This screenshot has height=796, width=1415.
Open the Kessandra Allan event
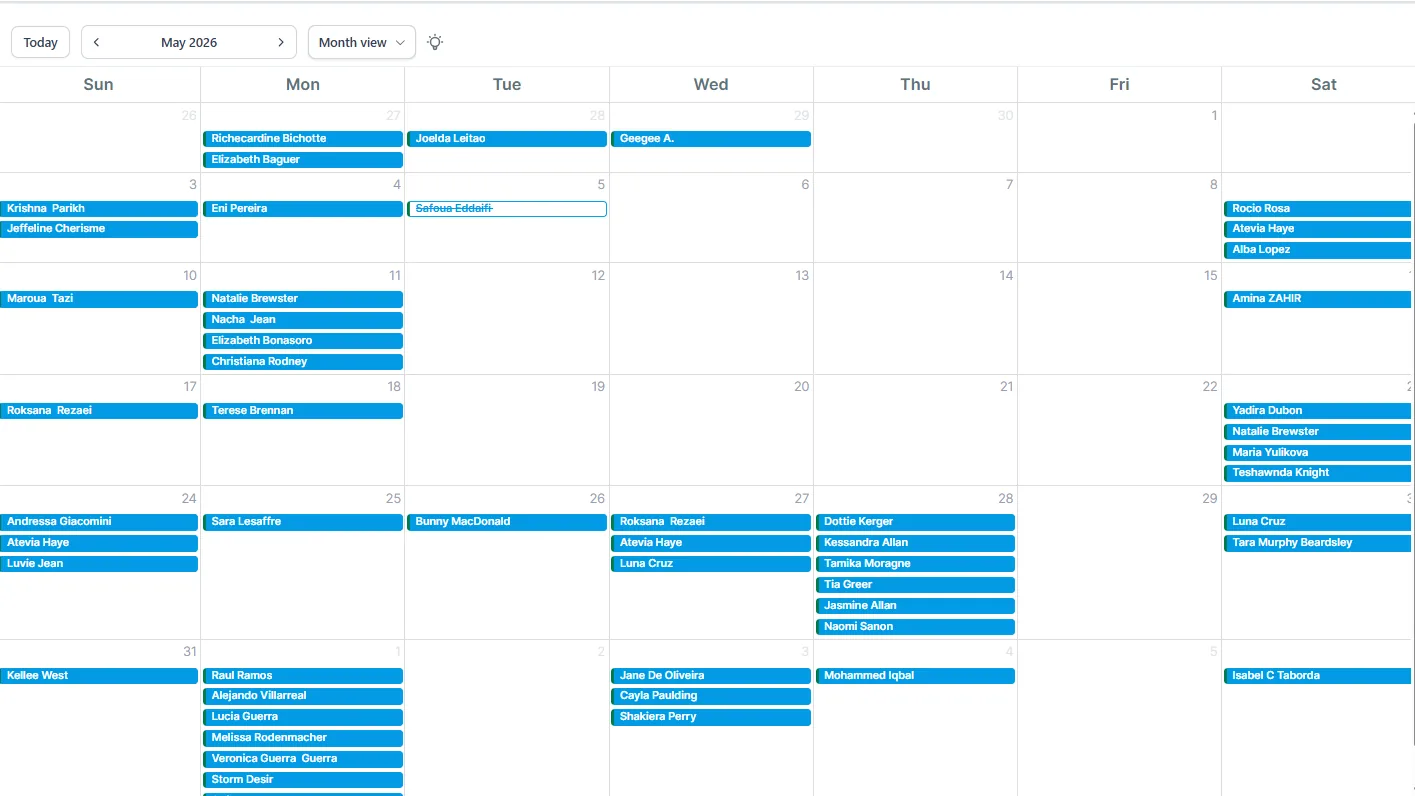coord(915,543)
